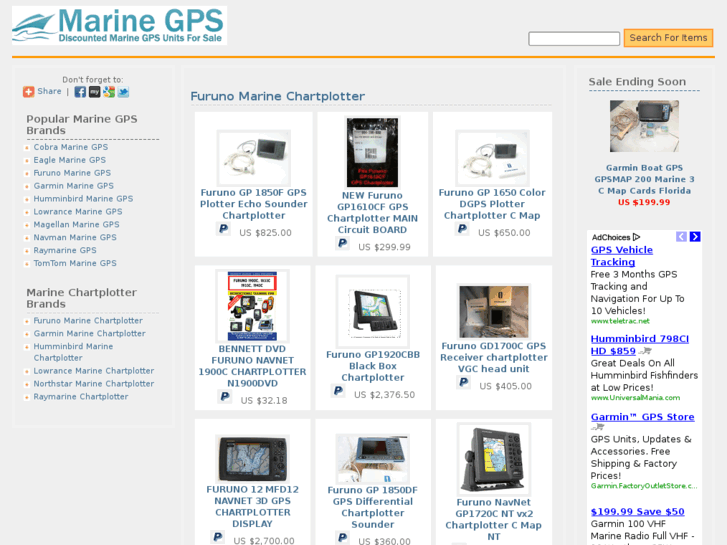
Task: Open Furuno GP 1650 Color thumbnail
Action: click(x=492, y=158)
